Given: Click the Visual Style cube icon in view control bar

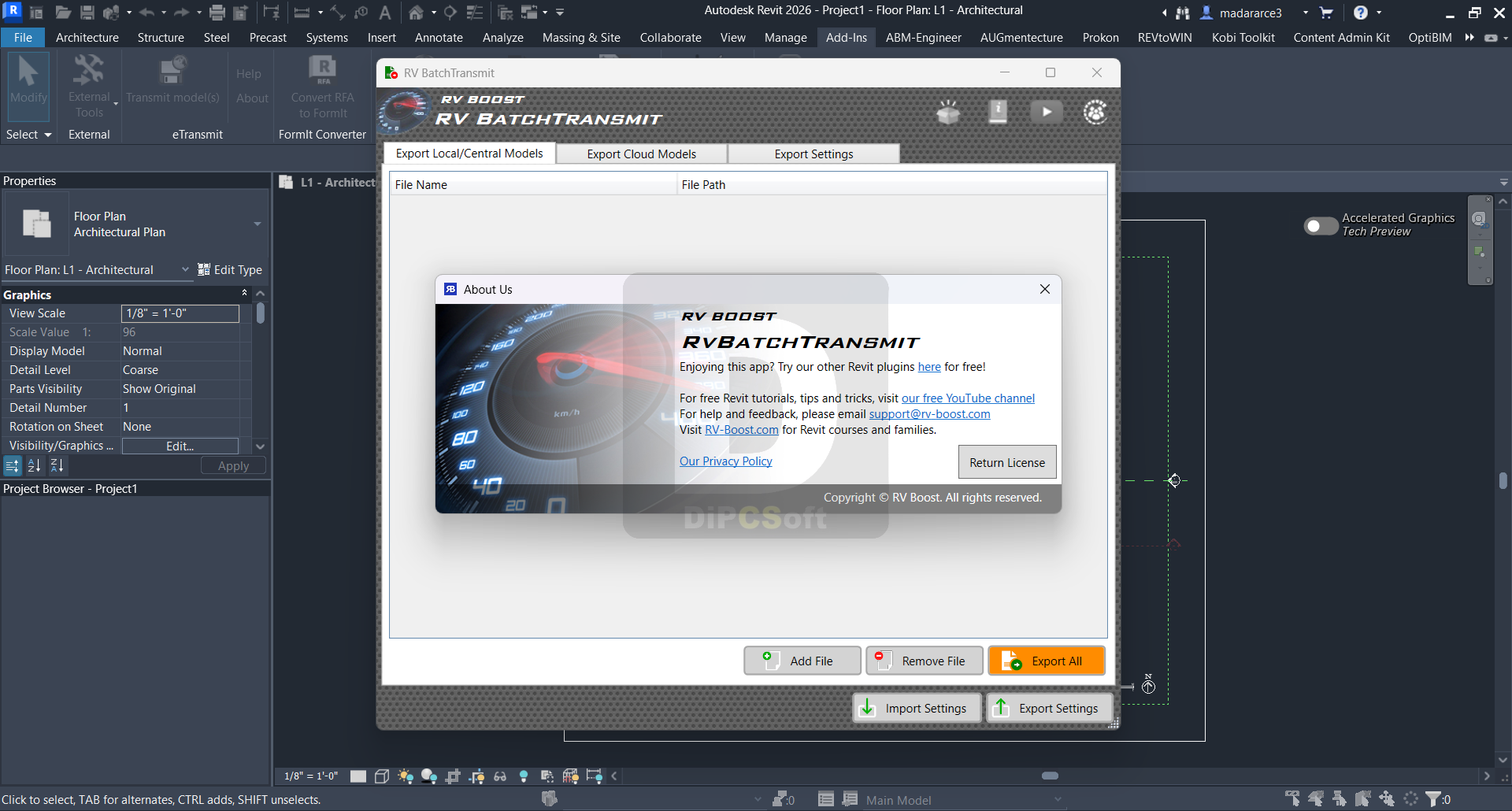Looking at the screenshot, I should (x=382, y=776).
